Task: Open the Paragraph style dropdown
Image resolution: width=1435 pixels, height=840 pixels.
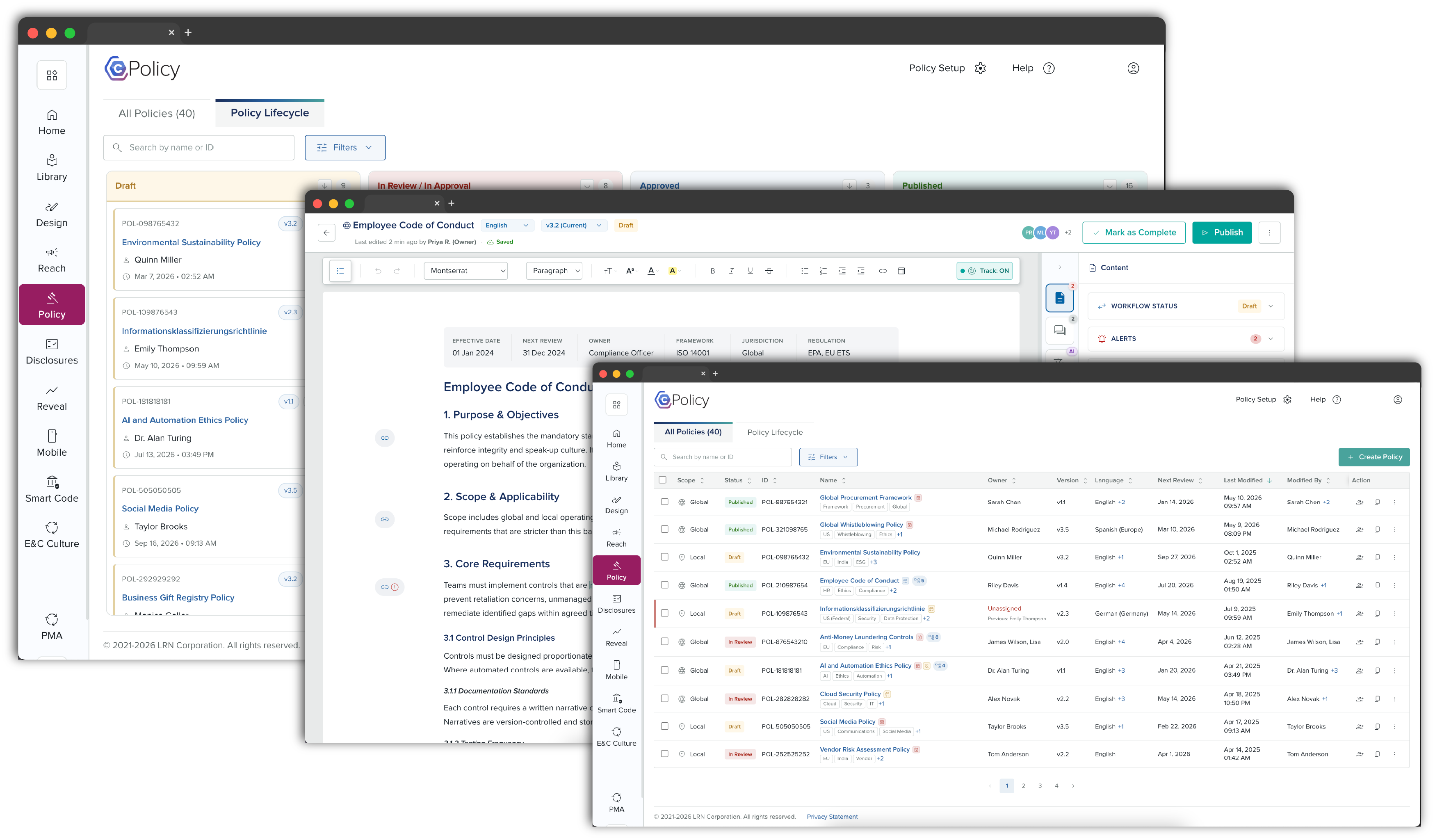Action: click(554, 271)
